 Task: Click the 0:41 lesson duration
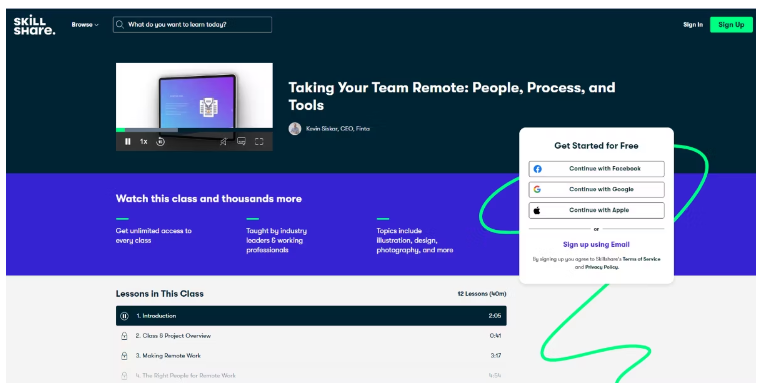(495, 336)
